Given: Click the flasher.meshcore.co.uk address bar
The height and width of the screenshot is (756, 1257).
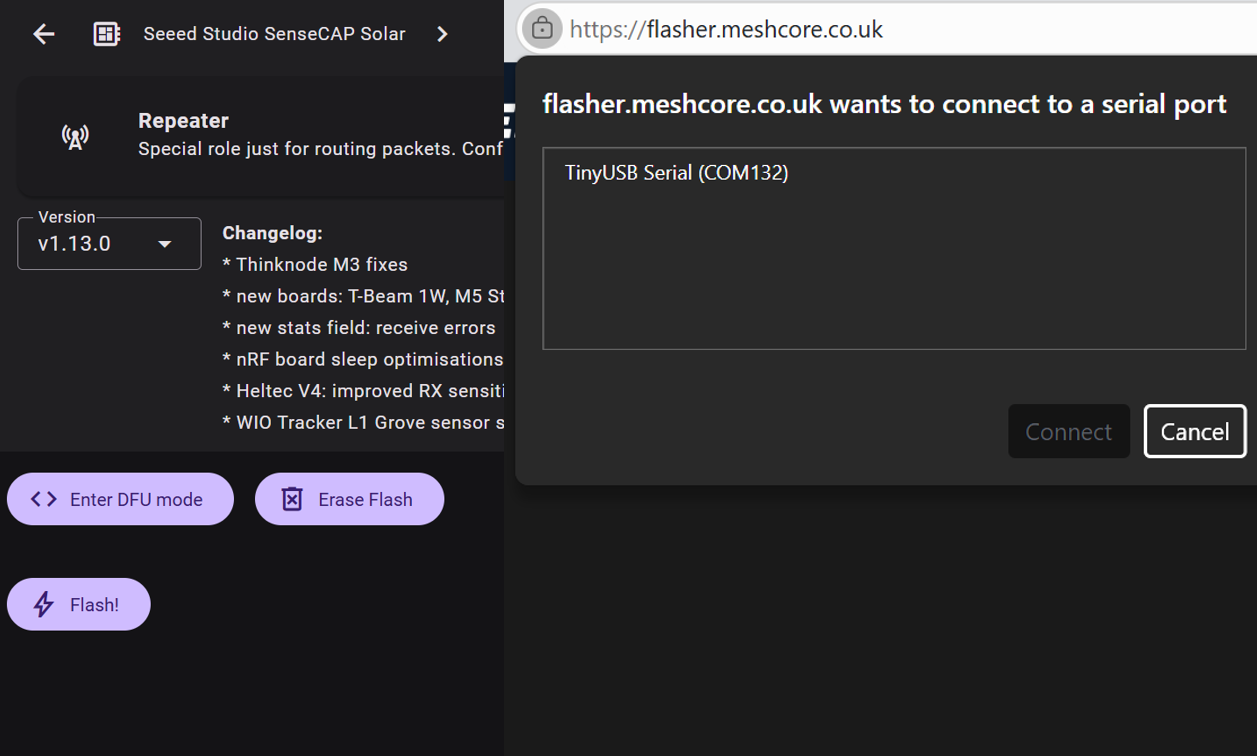Looking at the screenshot, I should tap(800, 29).
